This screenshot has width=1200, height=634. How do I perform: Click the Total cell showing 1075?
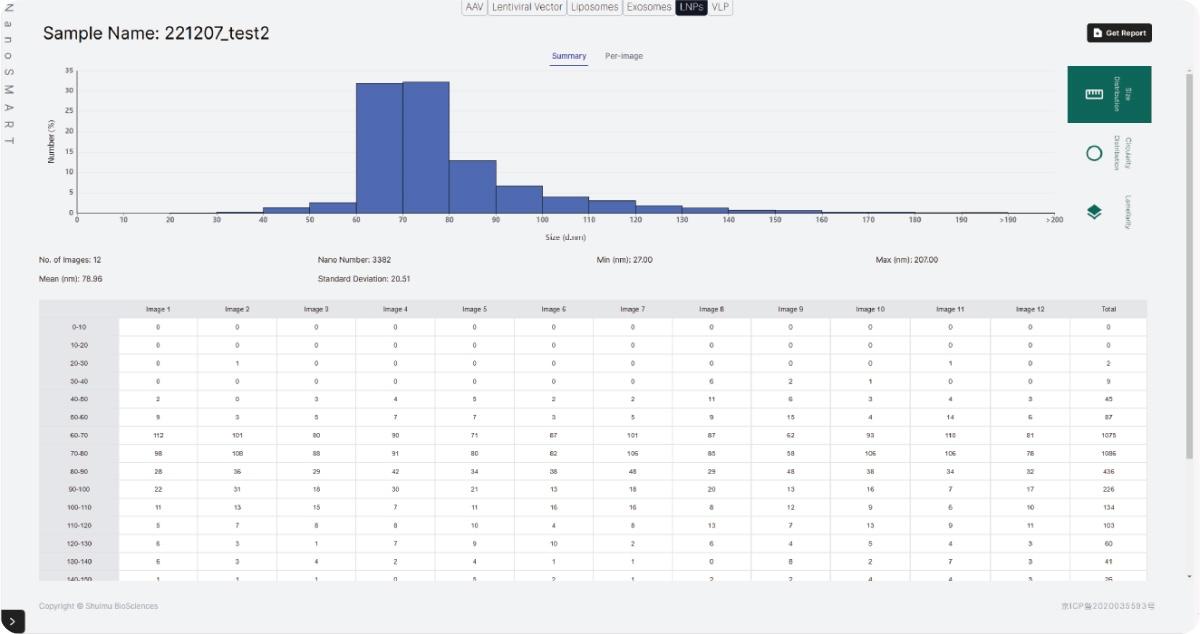[x=1108, y=435]
